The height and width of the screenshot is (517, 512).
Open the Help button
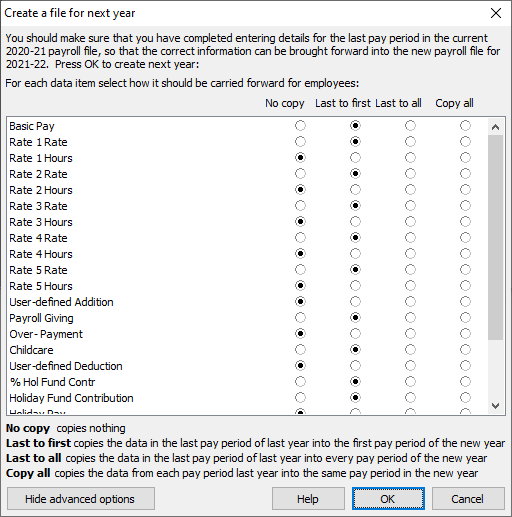(x=308, y=499)
